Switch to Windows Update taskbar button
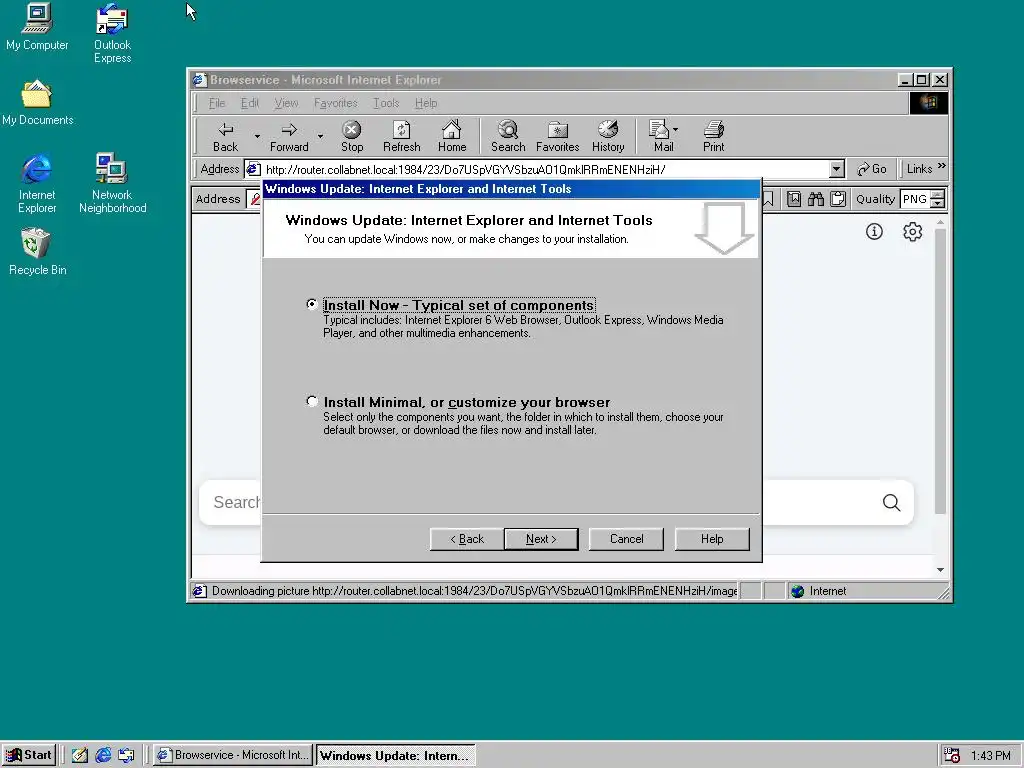1024x768 pixels. tap(396, 756)
